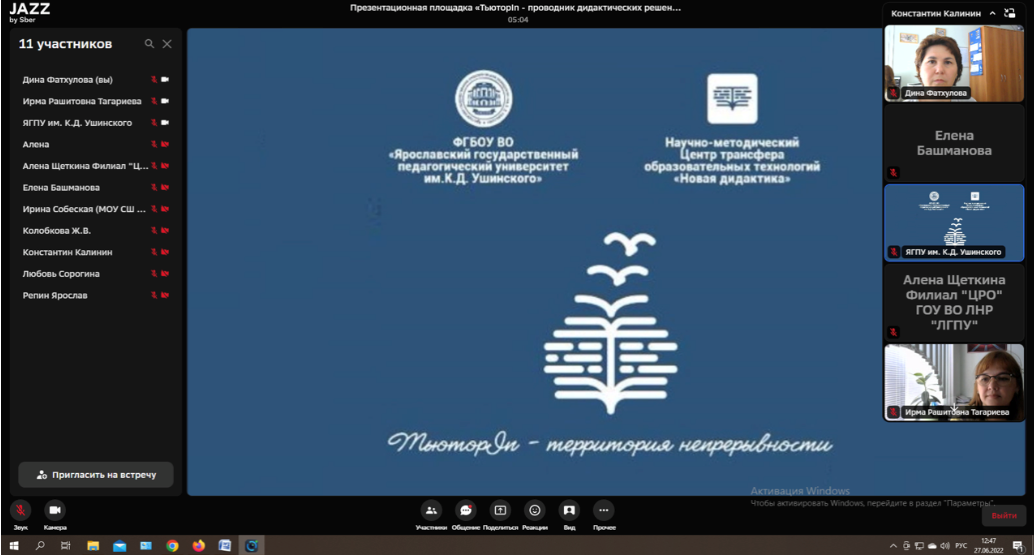This screenshot has height=555, width=1034.
Task: Collapse video strip using chevron near Константин Калинин
Action: pos(992,14)
